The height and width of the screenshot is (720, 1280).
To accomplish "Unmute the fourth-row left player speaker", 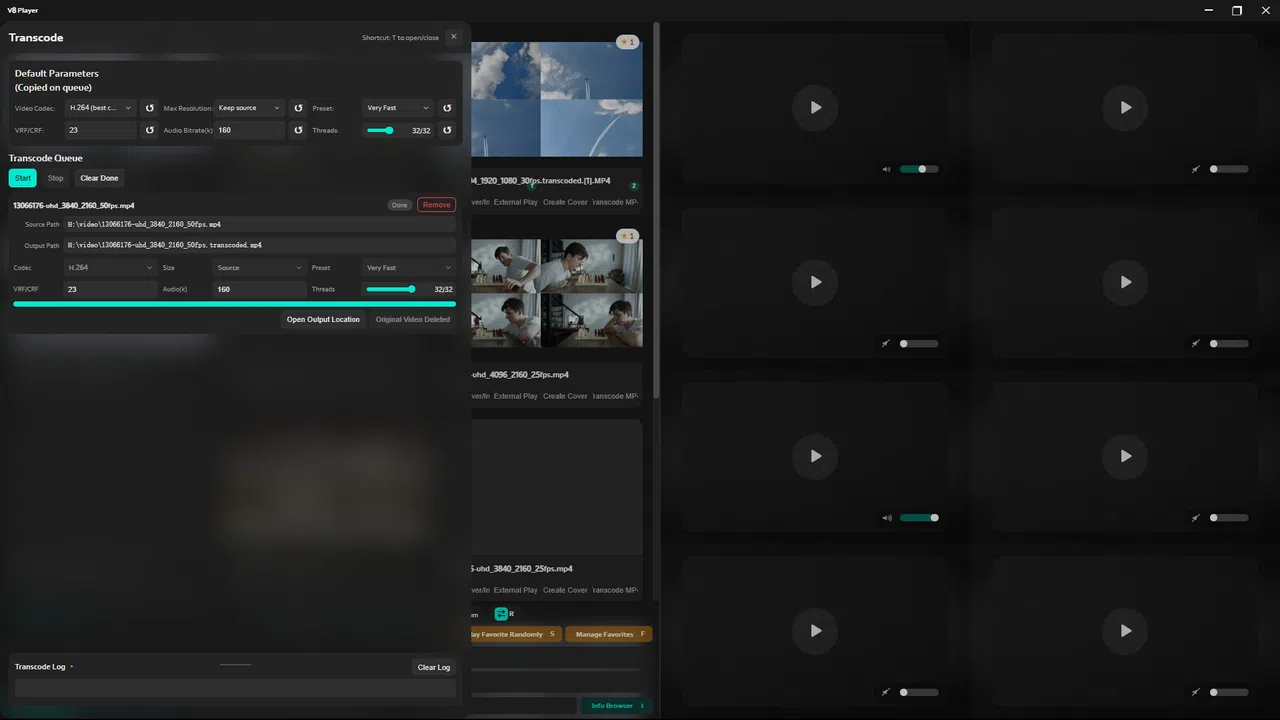I will [x=886, y=692].
